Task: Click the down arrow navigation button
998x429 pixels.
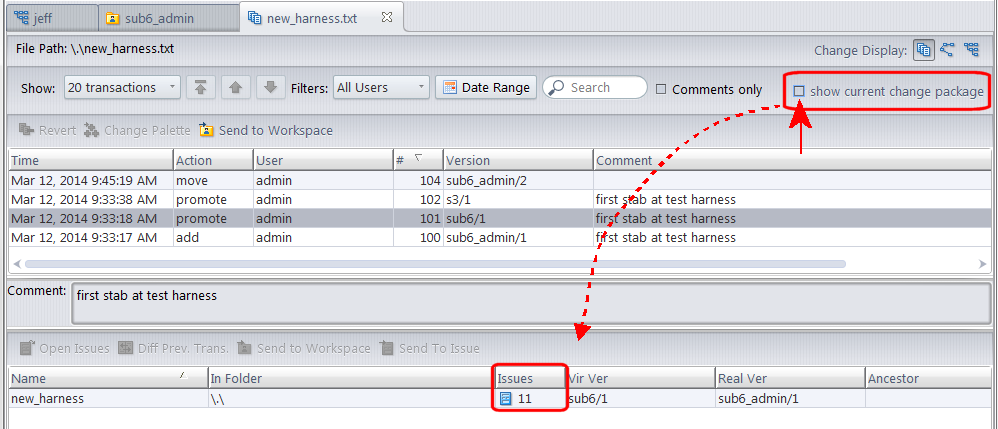Action: 269,88
